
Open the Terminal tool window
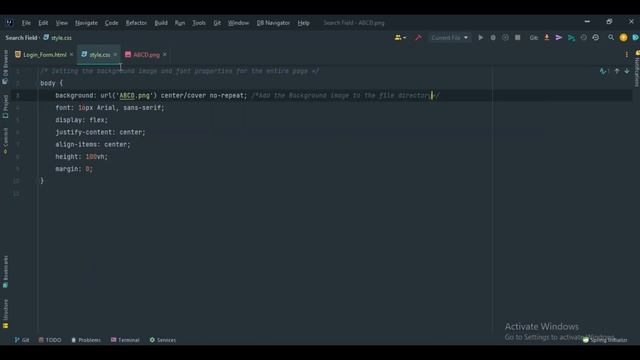pos(125,340)
